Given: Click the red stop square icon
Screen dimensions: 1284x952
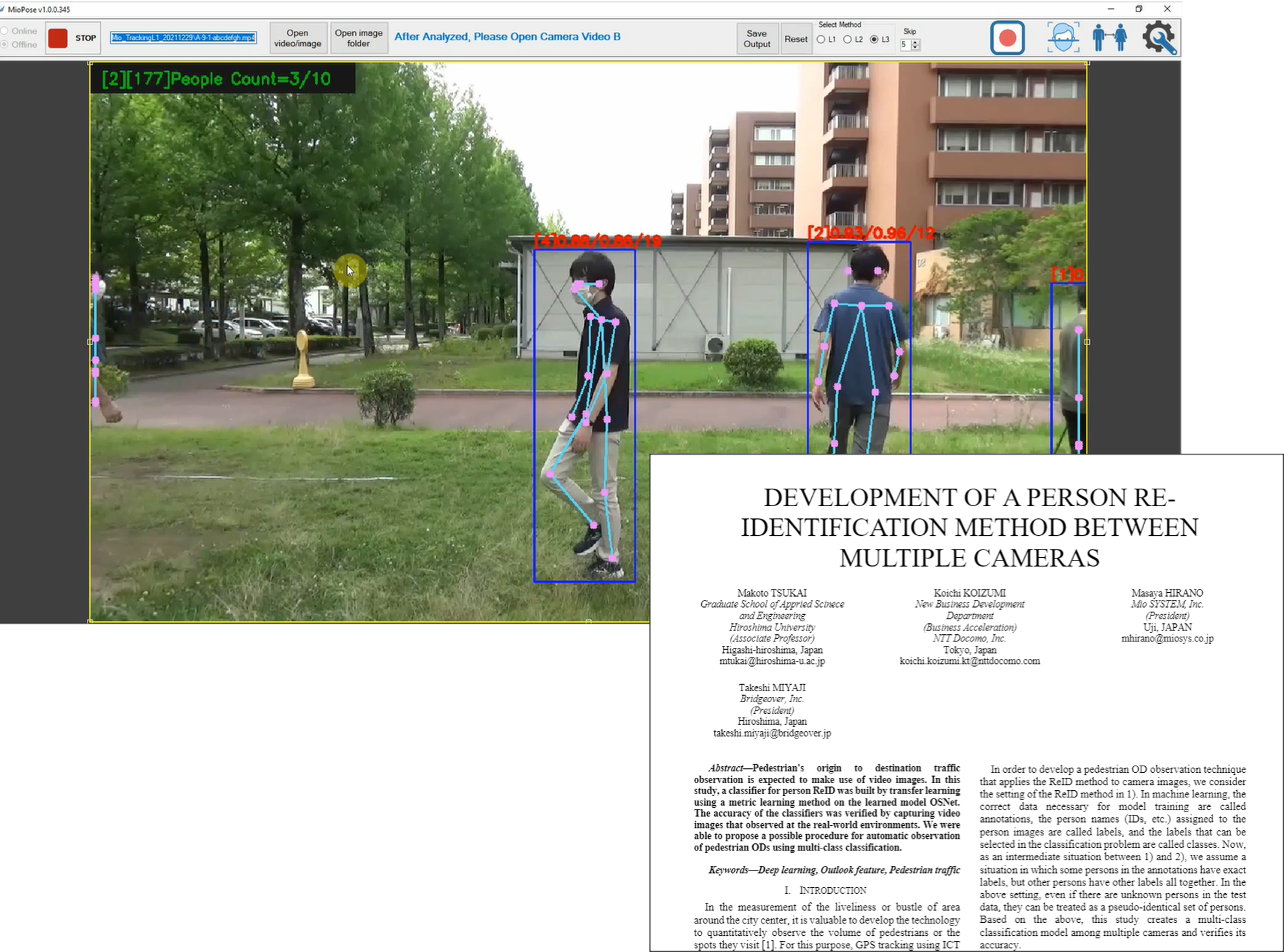Looking at the screenshot, I should [58, 38].
